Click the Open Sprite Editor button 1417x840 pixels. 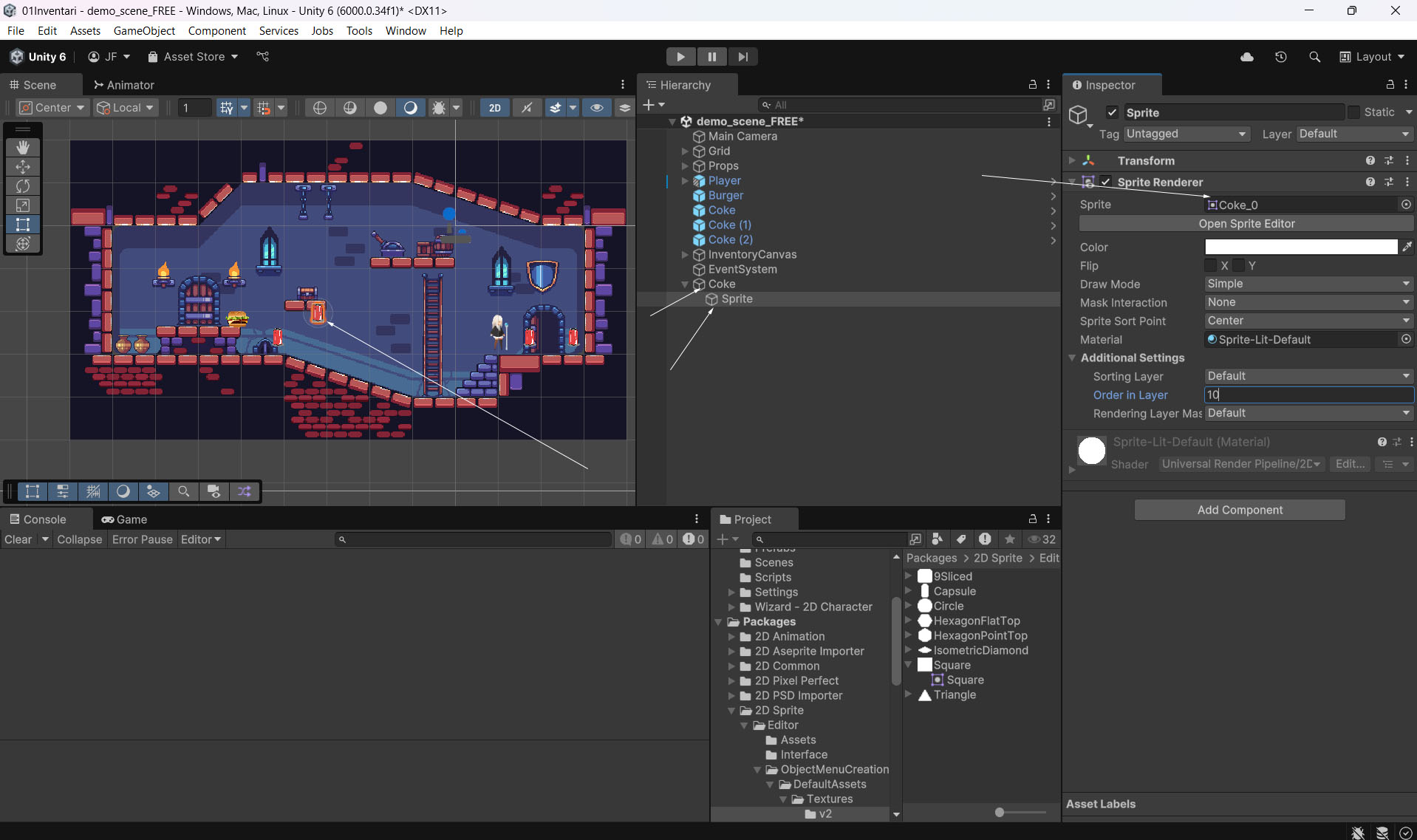(1246, 224)
